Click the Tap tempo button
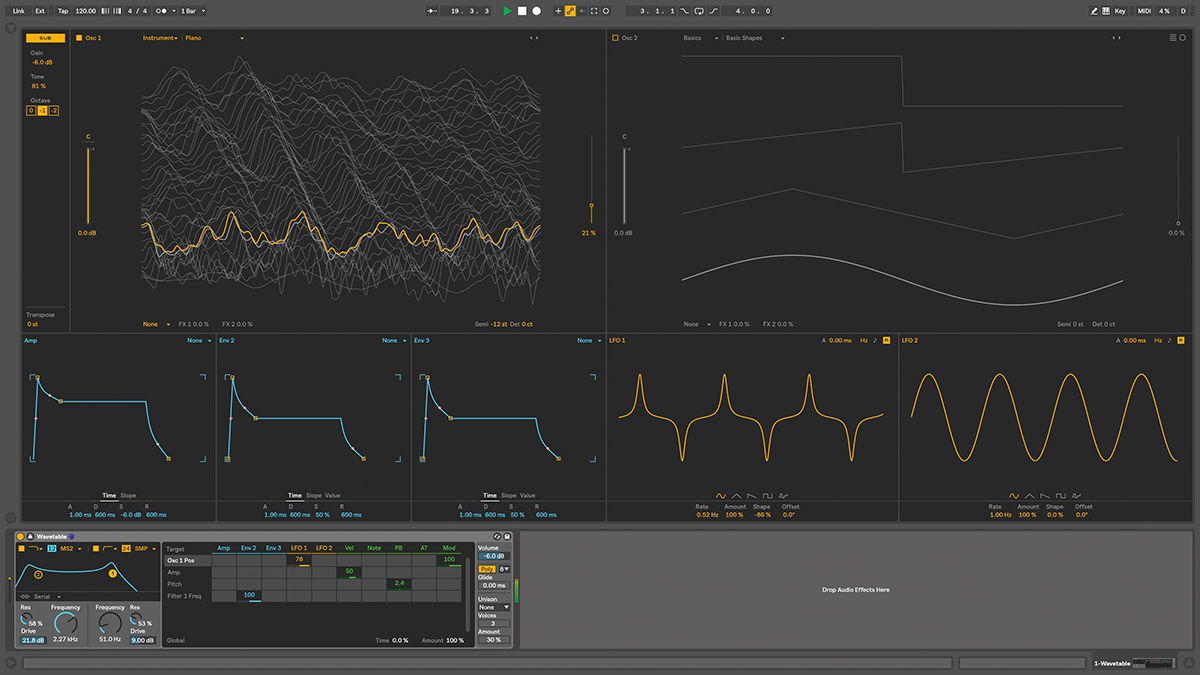 coord(63,11)
